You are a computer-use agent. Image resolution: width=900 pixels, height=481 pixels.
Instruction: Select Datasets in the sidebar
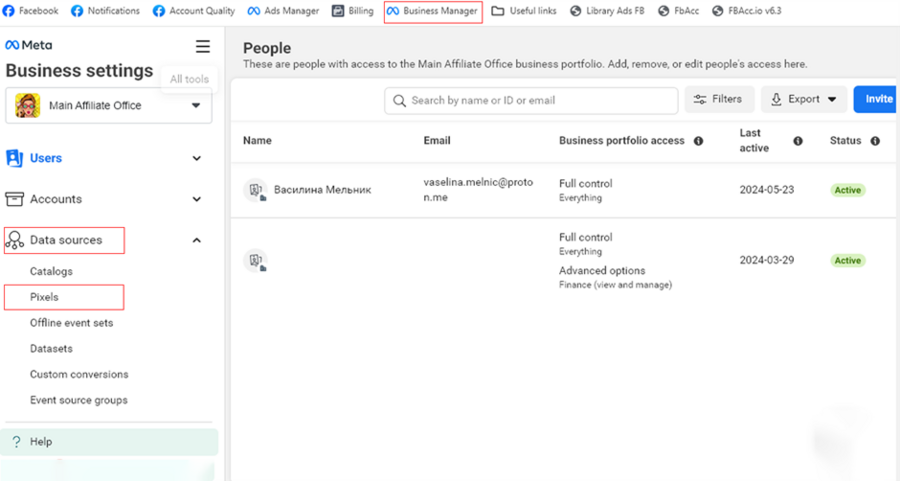pyautogui.click(x=51, y=348)
